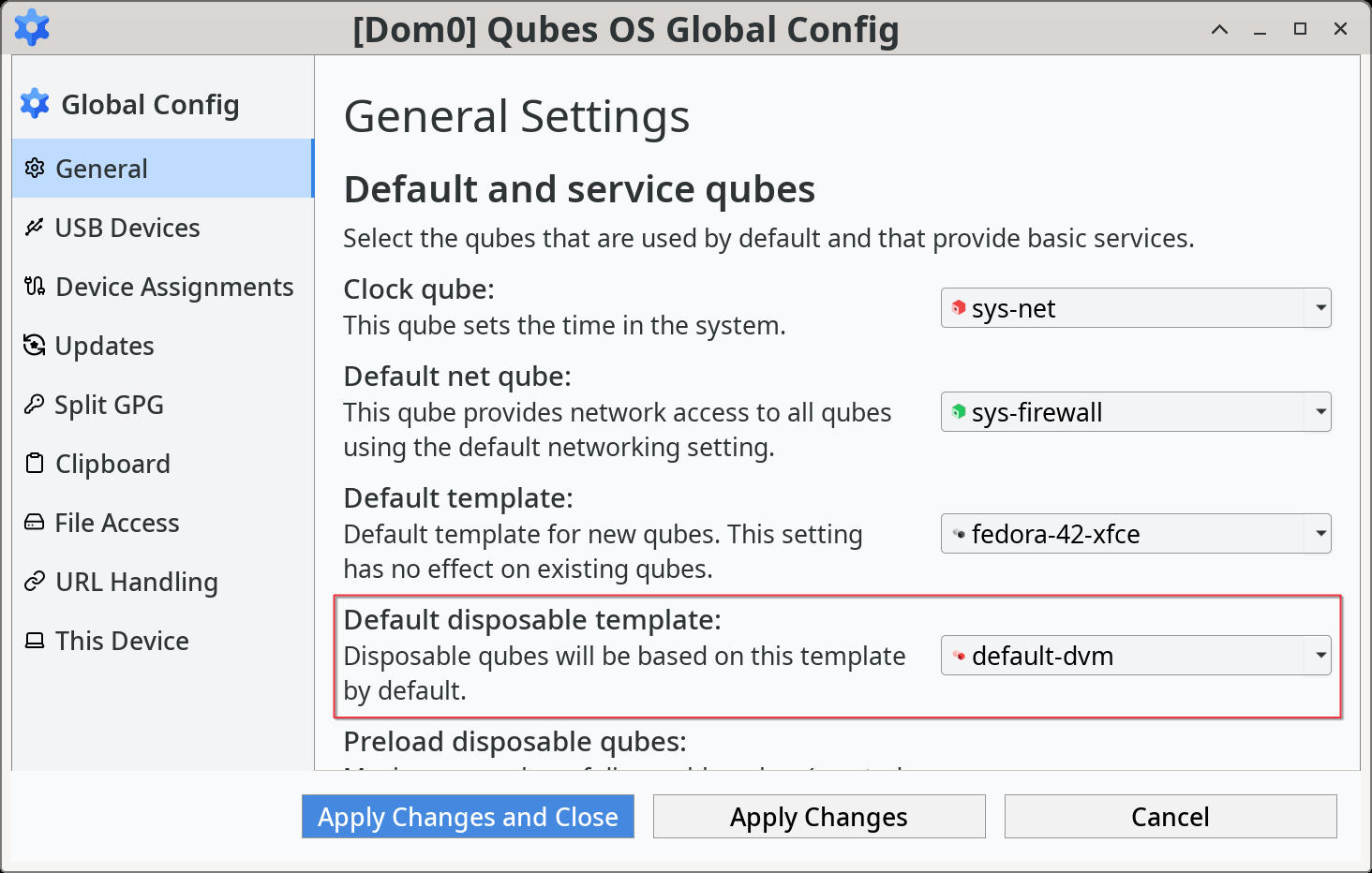Click the Global Config gear icon in the sidebar header
The width and height of the screenshot is (1372, 873).
(x=35, y=103)
